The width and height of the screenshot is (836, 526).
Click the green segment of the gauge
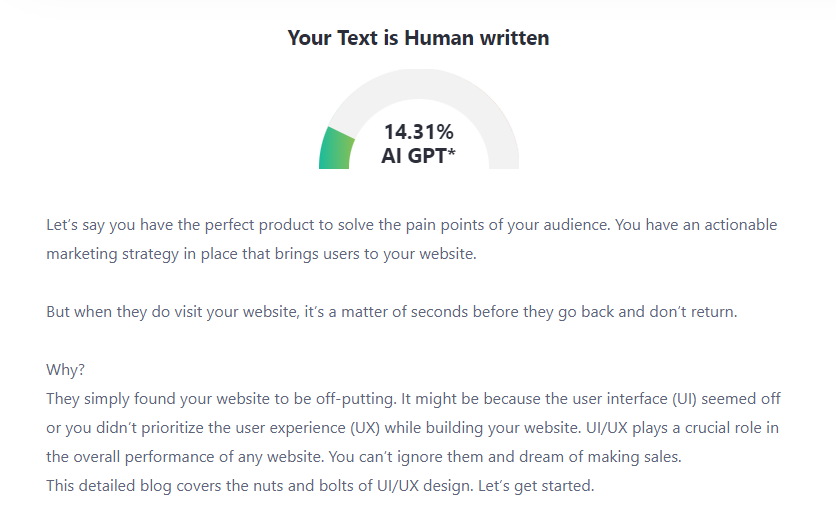coord(334,149)
